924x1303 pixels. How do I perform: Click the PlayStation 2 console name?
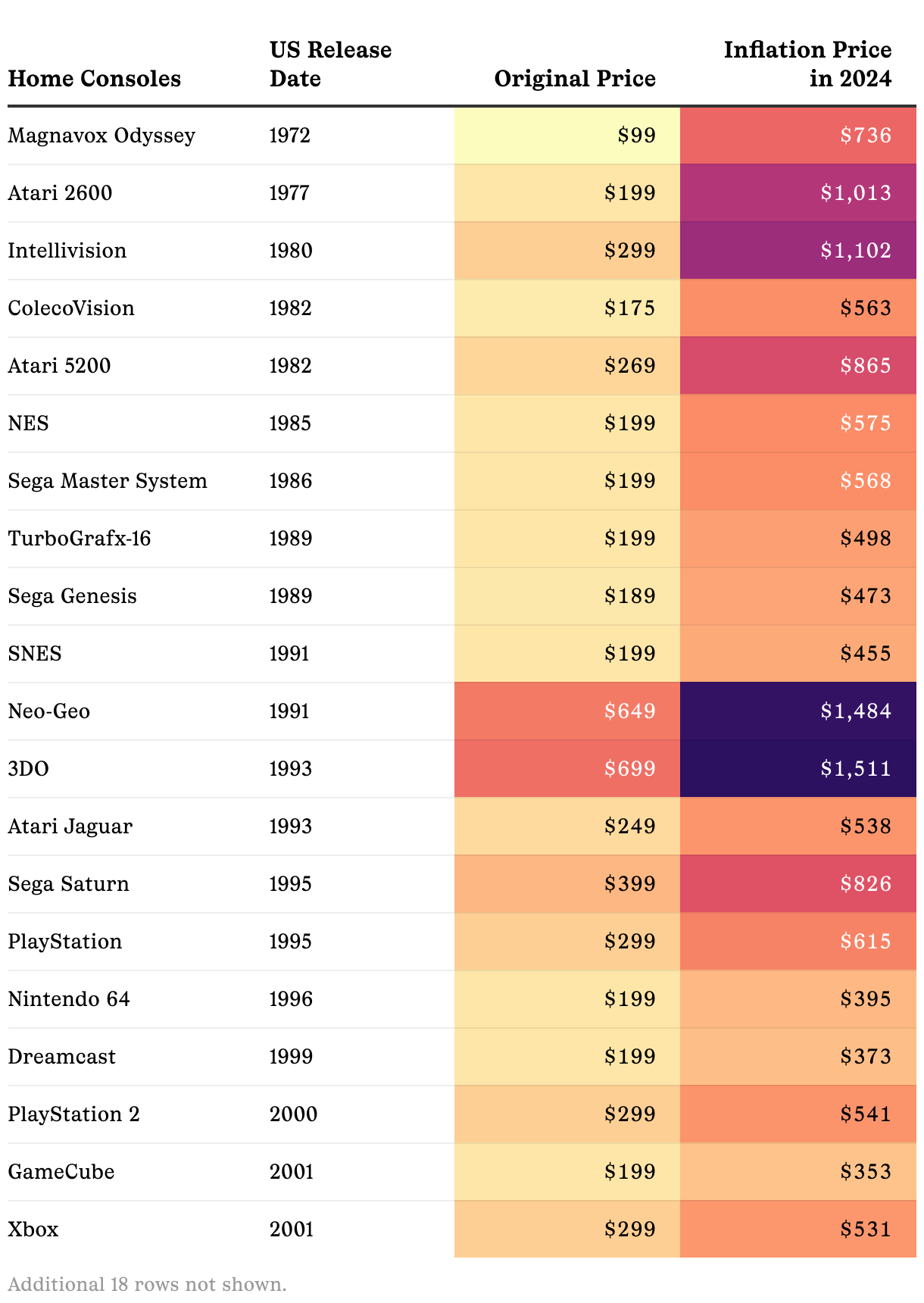74,1114
